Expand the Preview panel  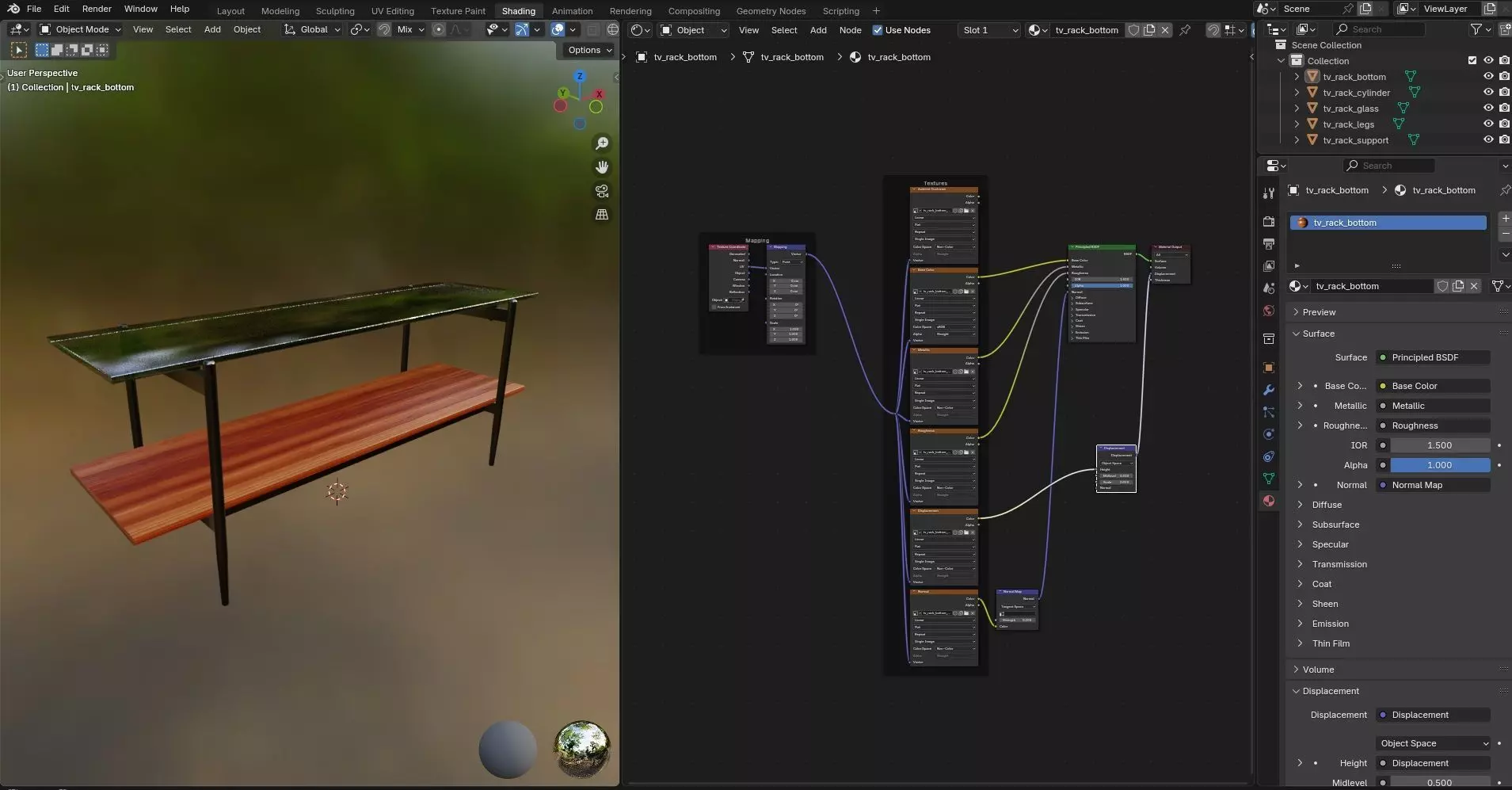click(x=1319, y=312)
